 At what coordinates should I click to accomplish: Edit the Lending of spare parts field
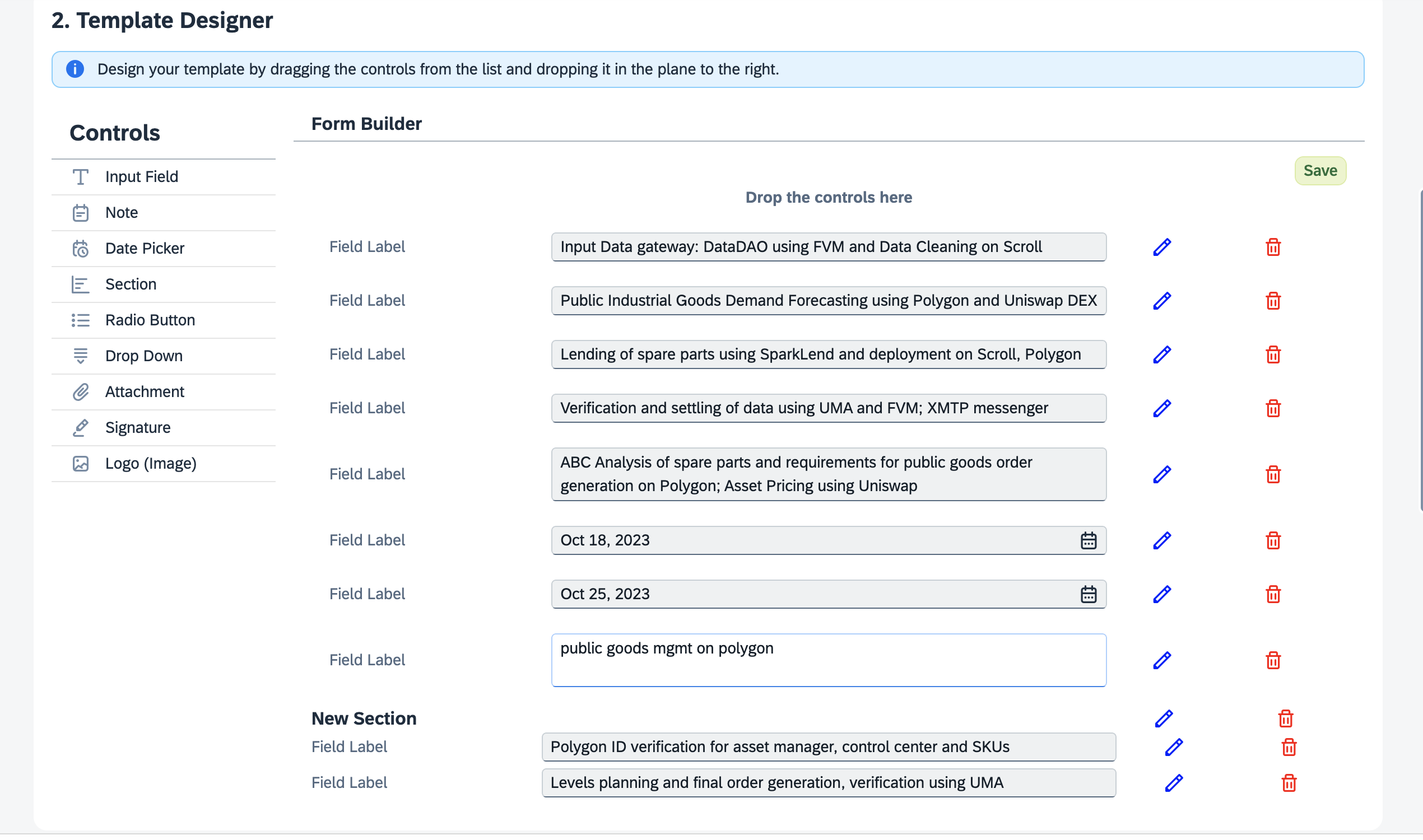(1161, 354)
